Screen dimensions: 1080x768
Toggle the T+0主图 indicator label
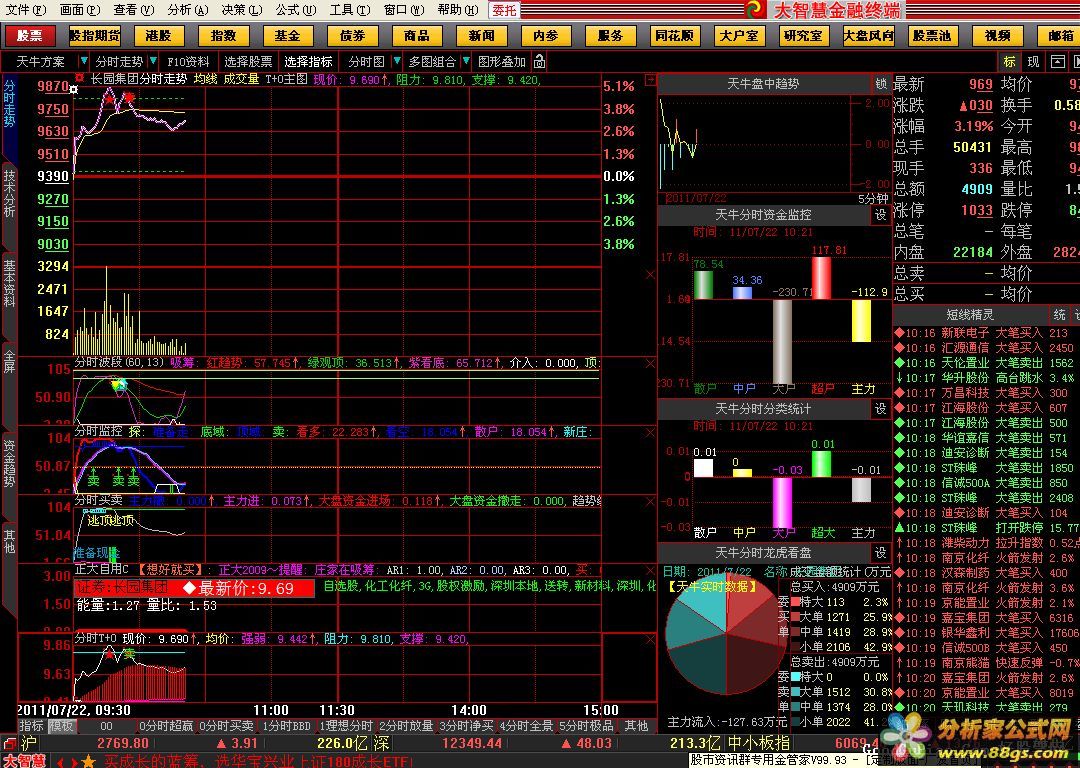point(286,79)
